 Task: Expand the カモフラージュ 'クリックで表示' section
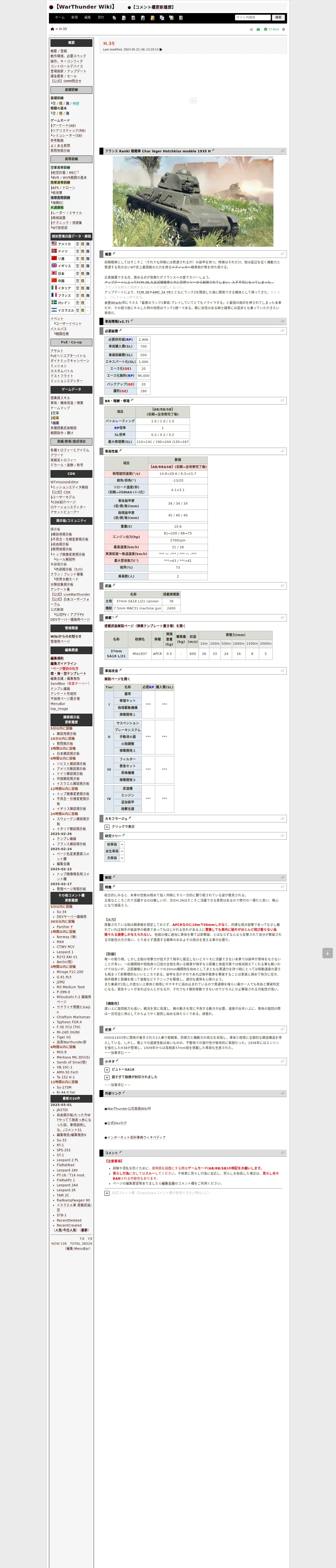[107, 827]
